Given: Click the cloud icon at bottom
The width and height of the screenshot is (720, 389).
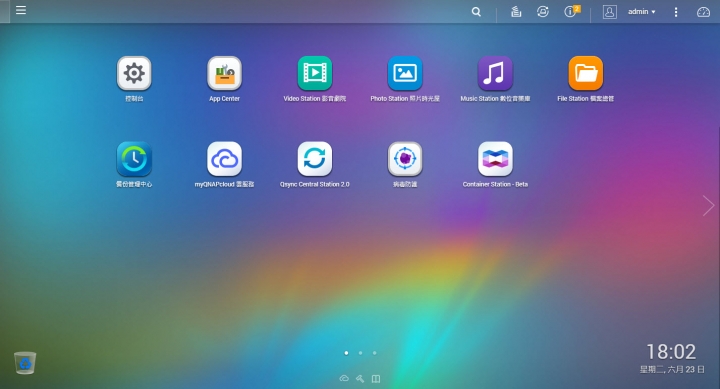Looking at the screenshot, I should pos(344,378).
